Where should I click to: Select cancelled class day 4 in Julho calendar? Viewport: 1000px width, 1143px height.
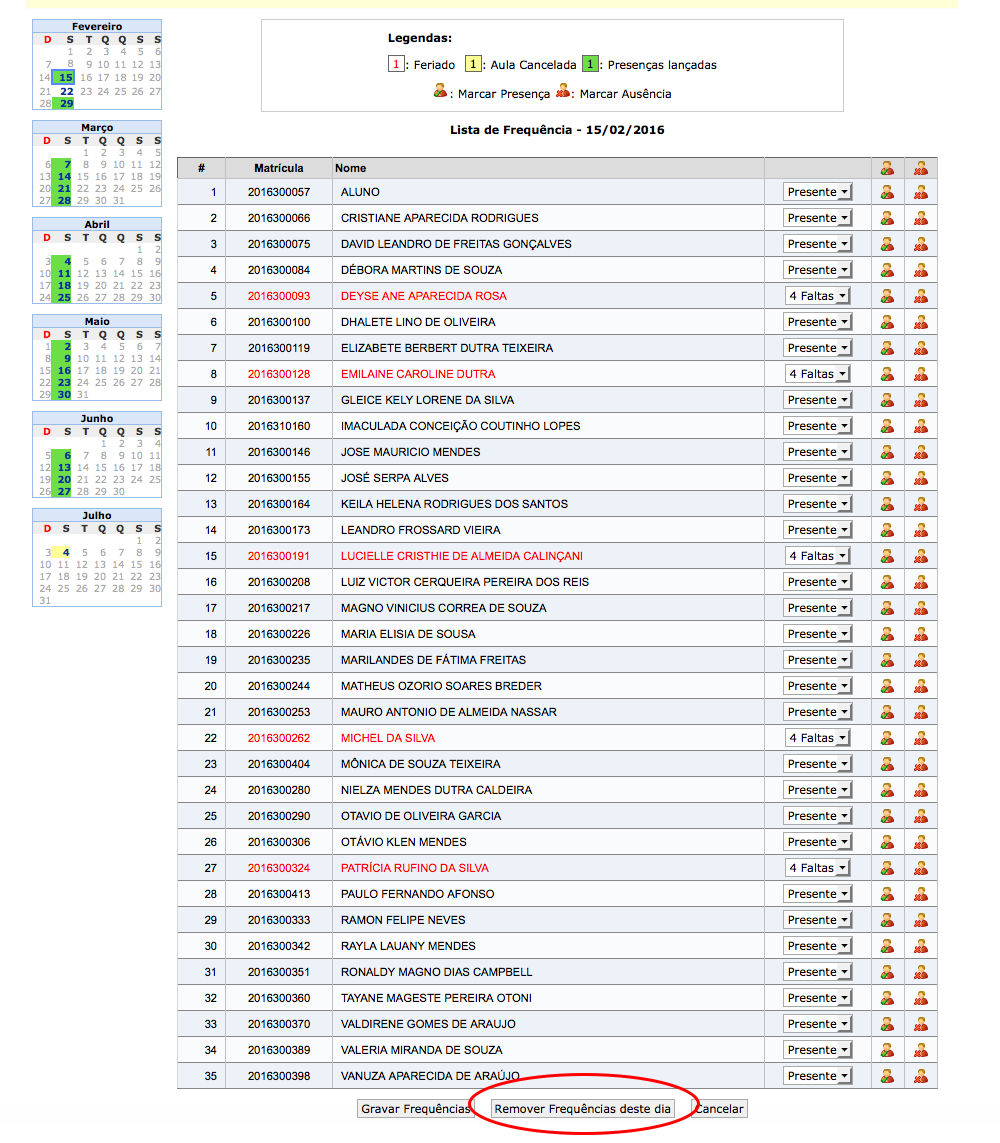pos(66,552)
